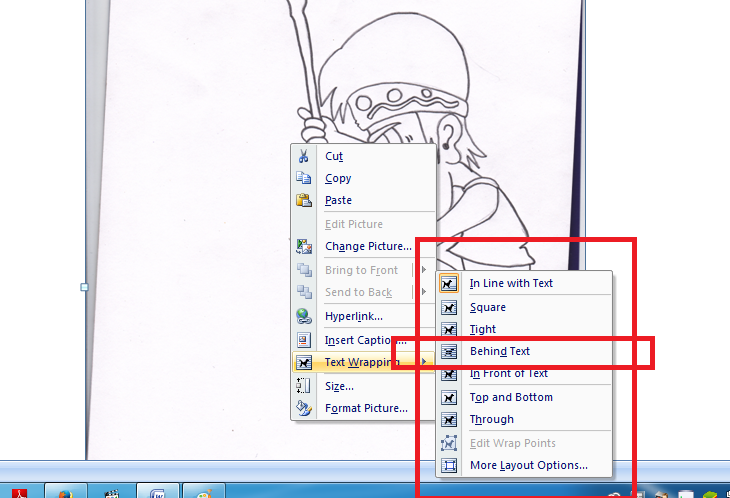Switch to Word in the taskbar
This screenshot has height=498, width=730.
157,492
